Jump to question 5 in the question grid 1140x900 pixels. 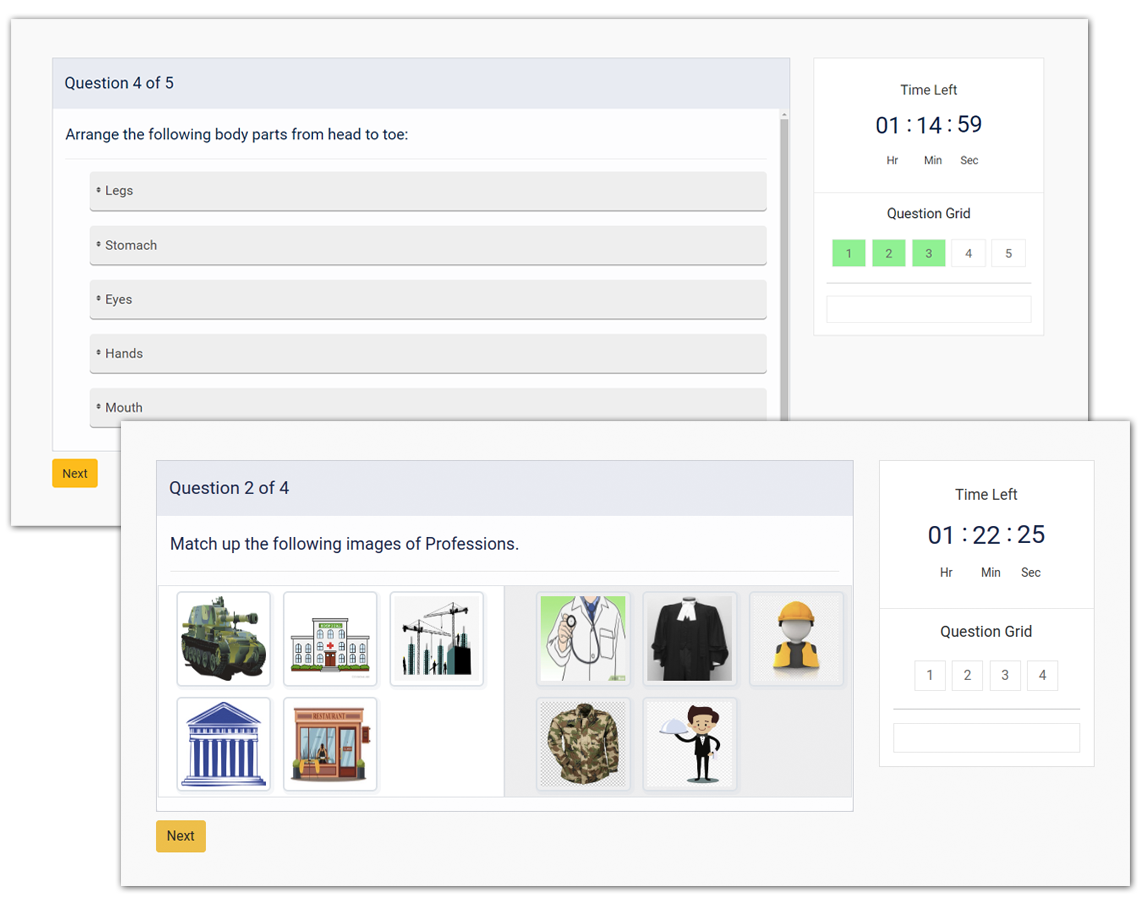coord(1008,253)
